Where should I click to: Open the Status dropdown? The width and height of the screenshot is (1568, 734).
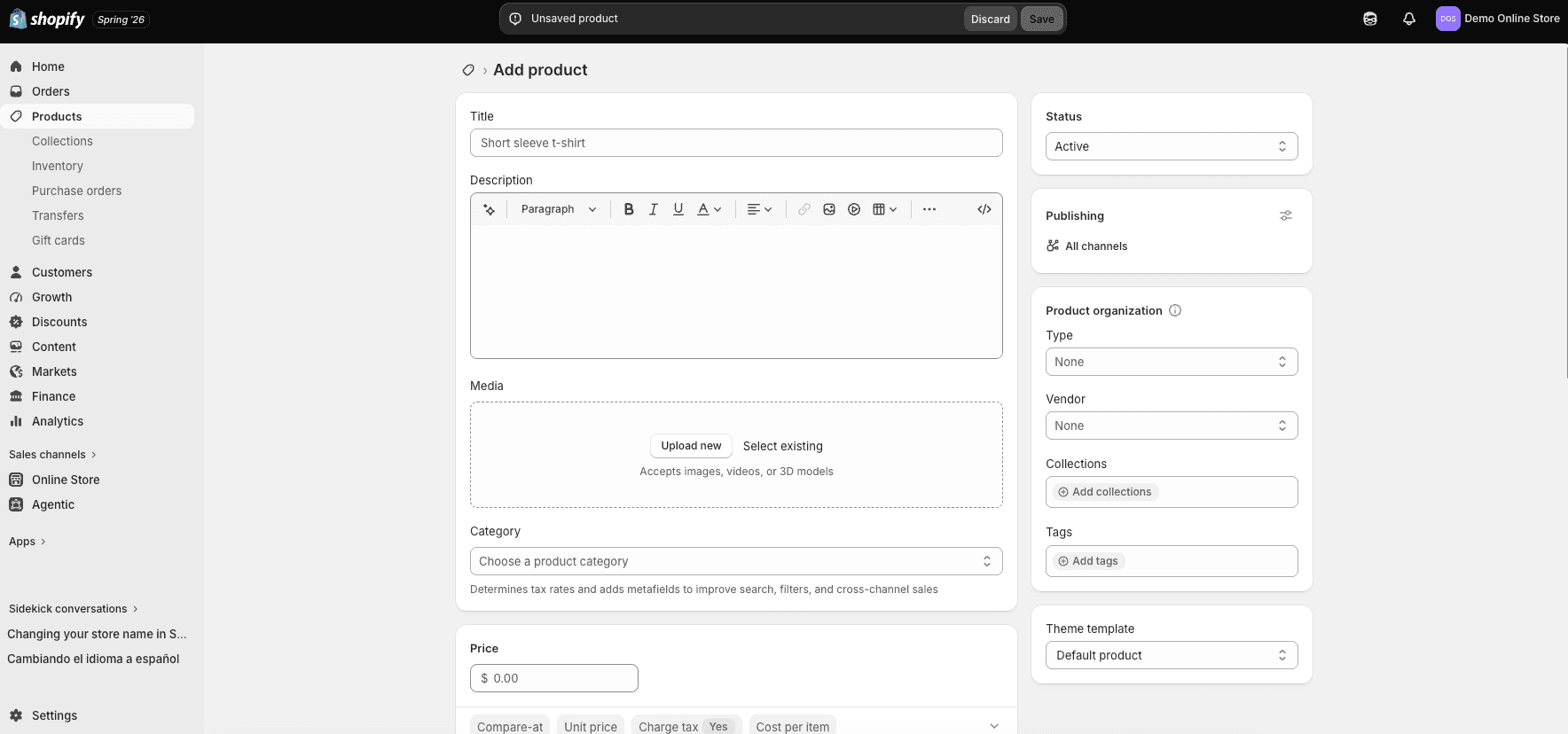pos(1172,146)
